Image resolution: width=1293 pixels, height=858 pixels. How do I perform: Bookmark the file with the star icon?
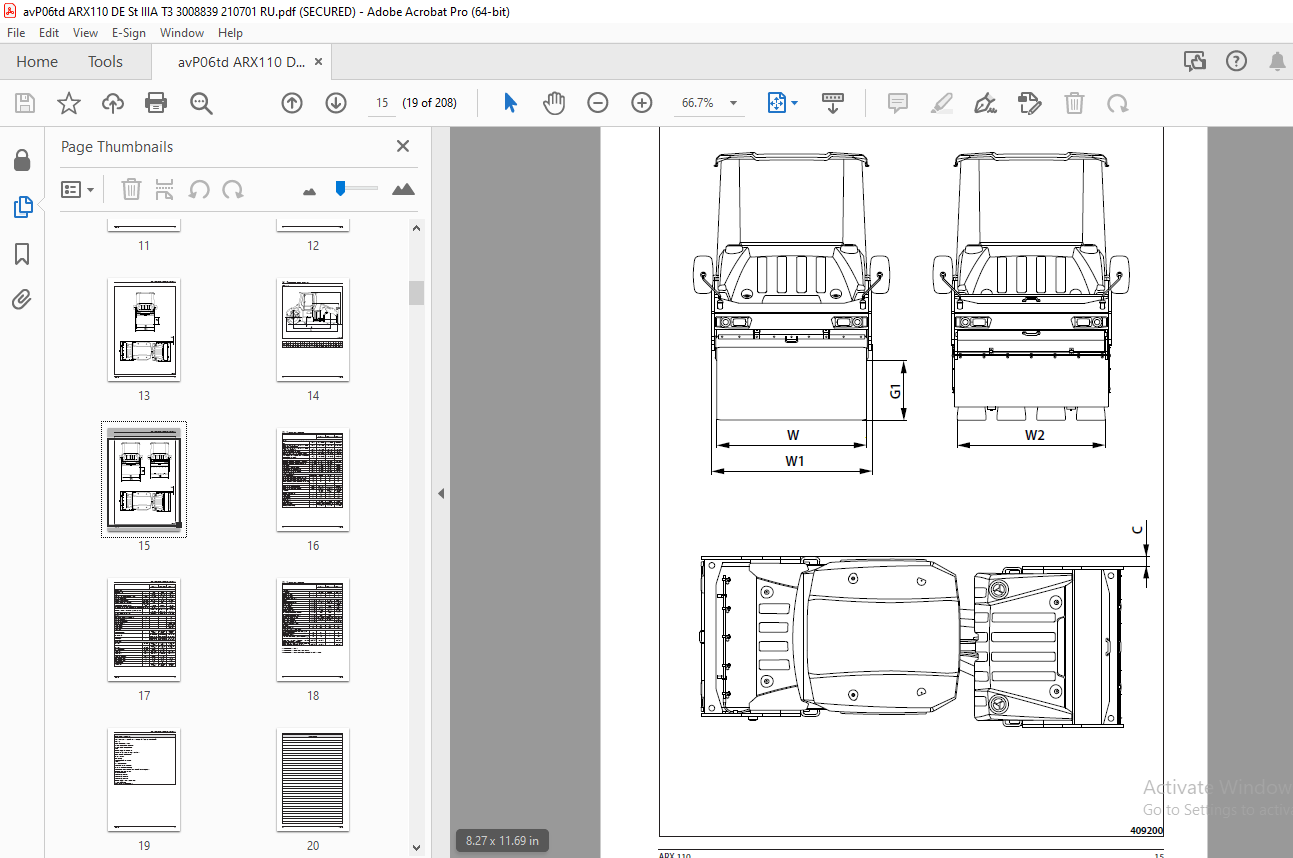point(68,103)
